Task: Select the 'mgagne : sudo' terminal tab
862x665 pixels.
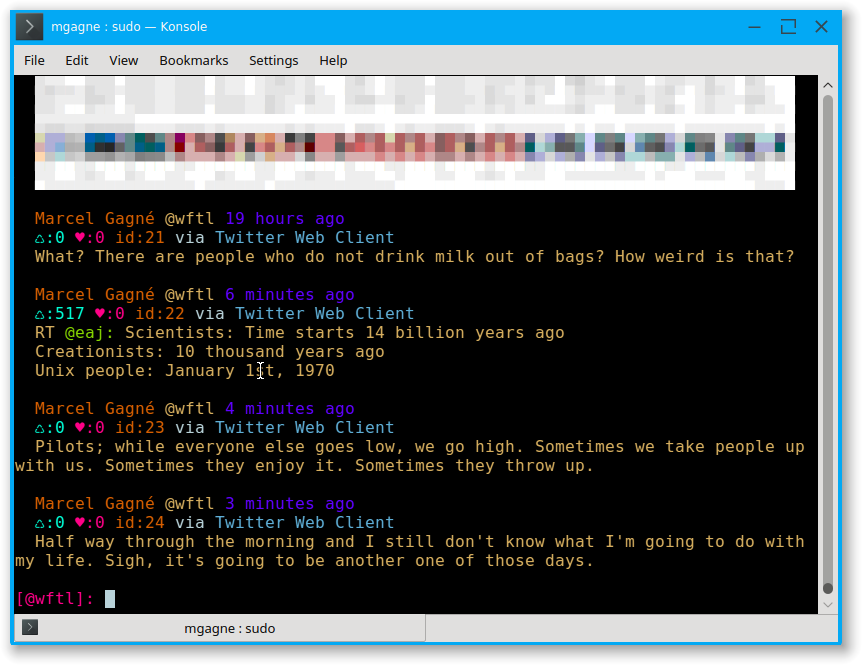Action: [220, 628]
